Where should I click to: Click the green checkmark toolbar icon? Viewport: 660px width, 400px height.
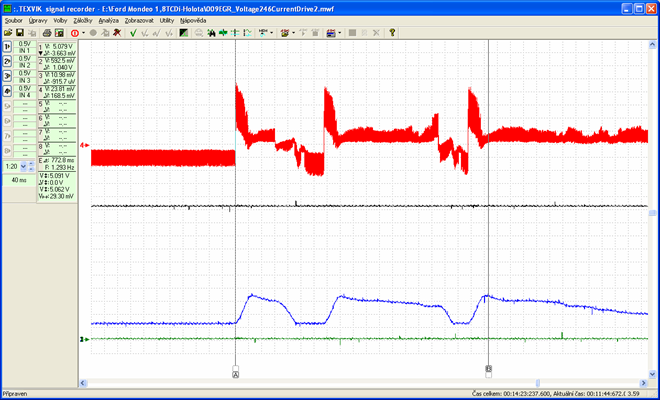[133, 33]
